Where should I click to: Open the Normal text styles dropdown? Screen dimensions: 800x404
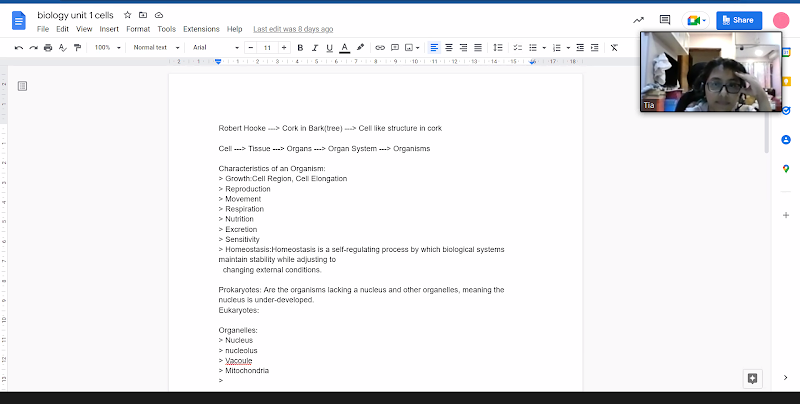click(156, 47)
